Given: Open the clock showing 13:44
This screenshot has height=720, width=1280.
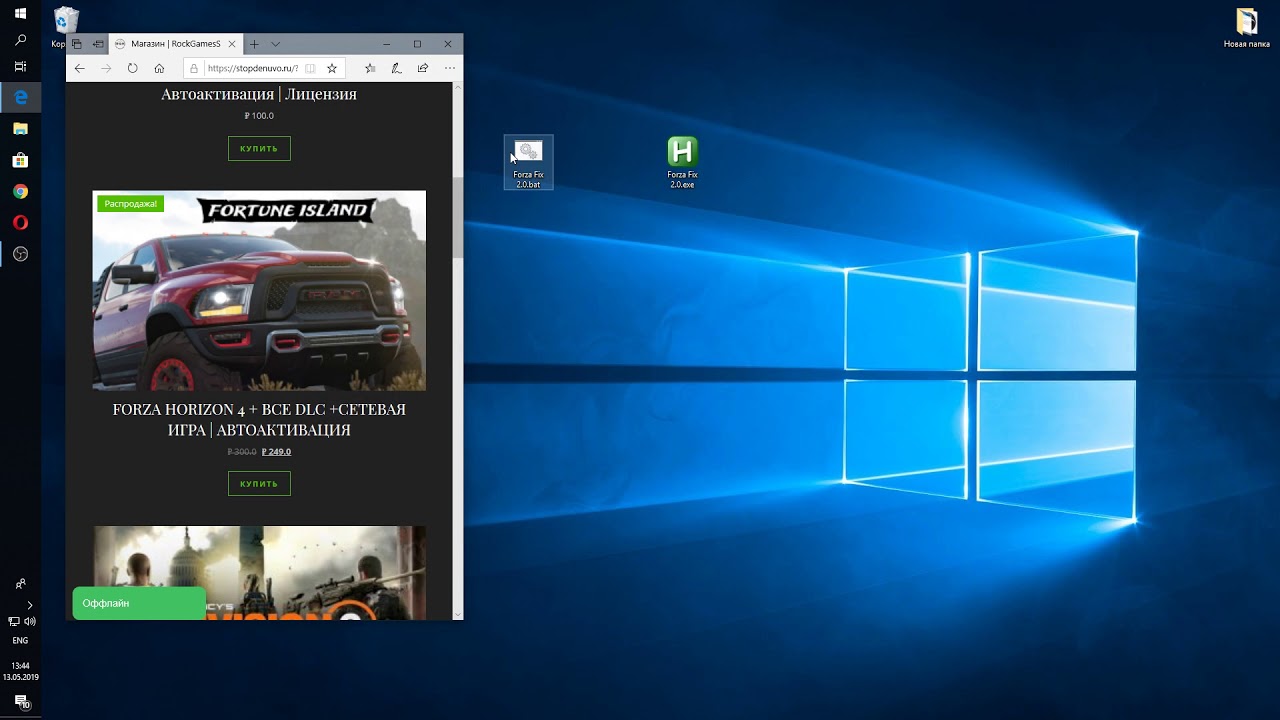Looking at the screenshot, I should pyautogui.click(x=20, y=671).
